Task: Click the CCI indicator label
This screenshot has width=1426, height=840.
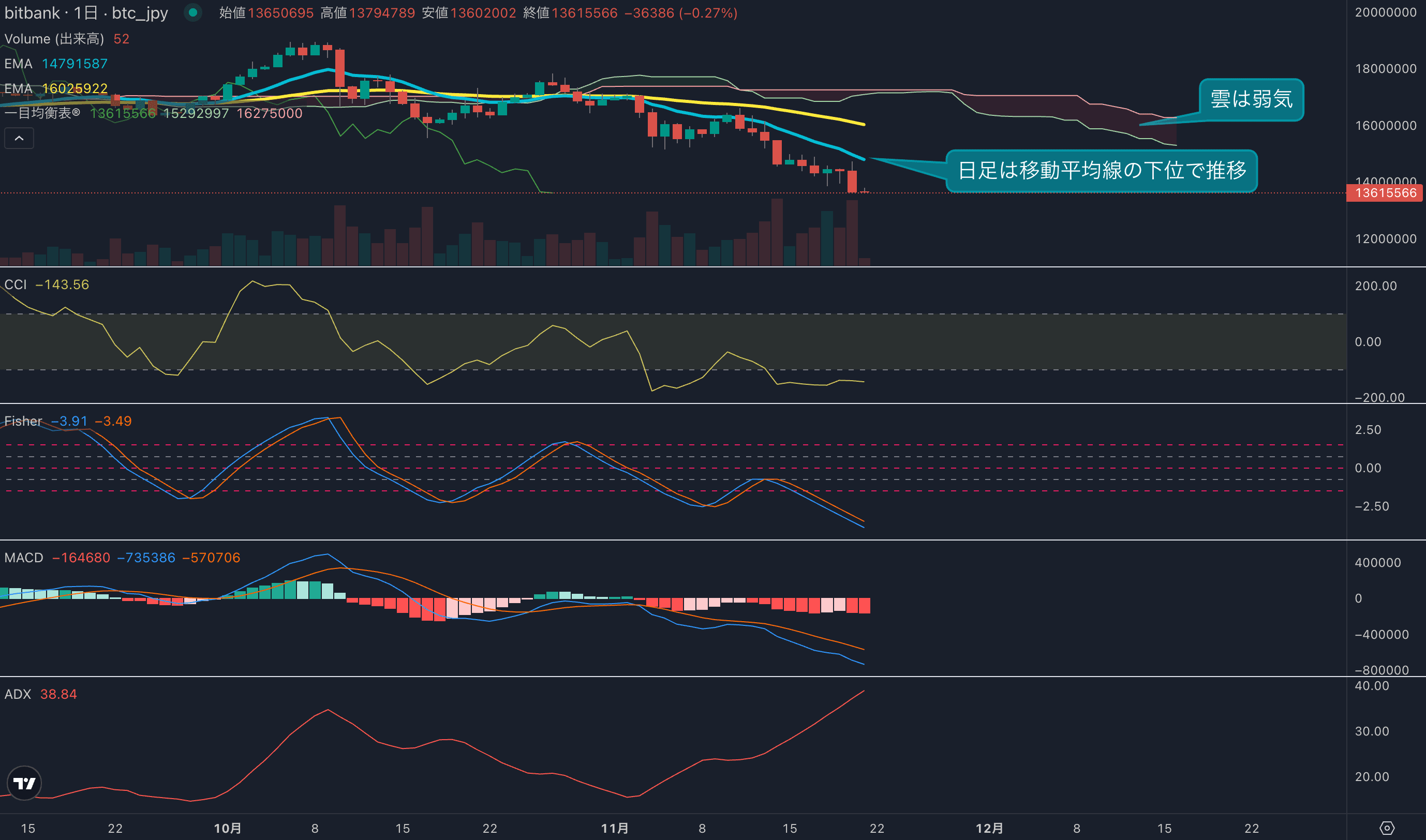Action: coord(16,284)
